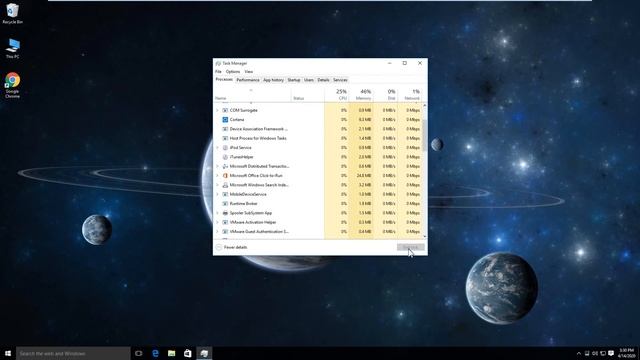Switch to the Details tab

323,80
